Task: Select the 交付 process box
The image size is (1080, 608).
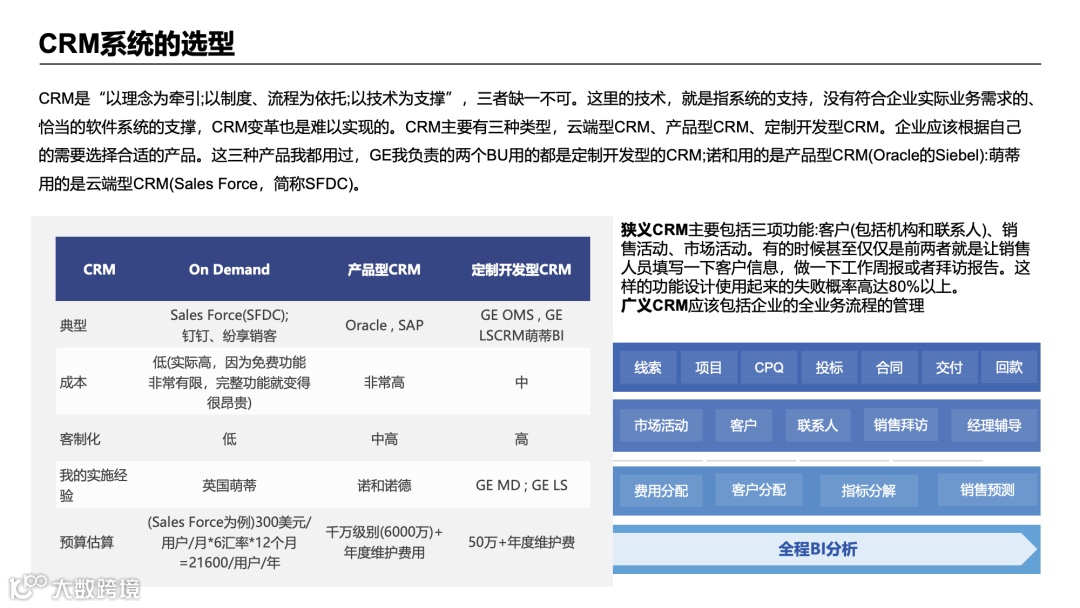Action: pos(949,367)
